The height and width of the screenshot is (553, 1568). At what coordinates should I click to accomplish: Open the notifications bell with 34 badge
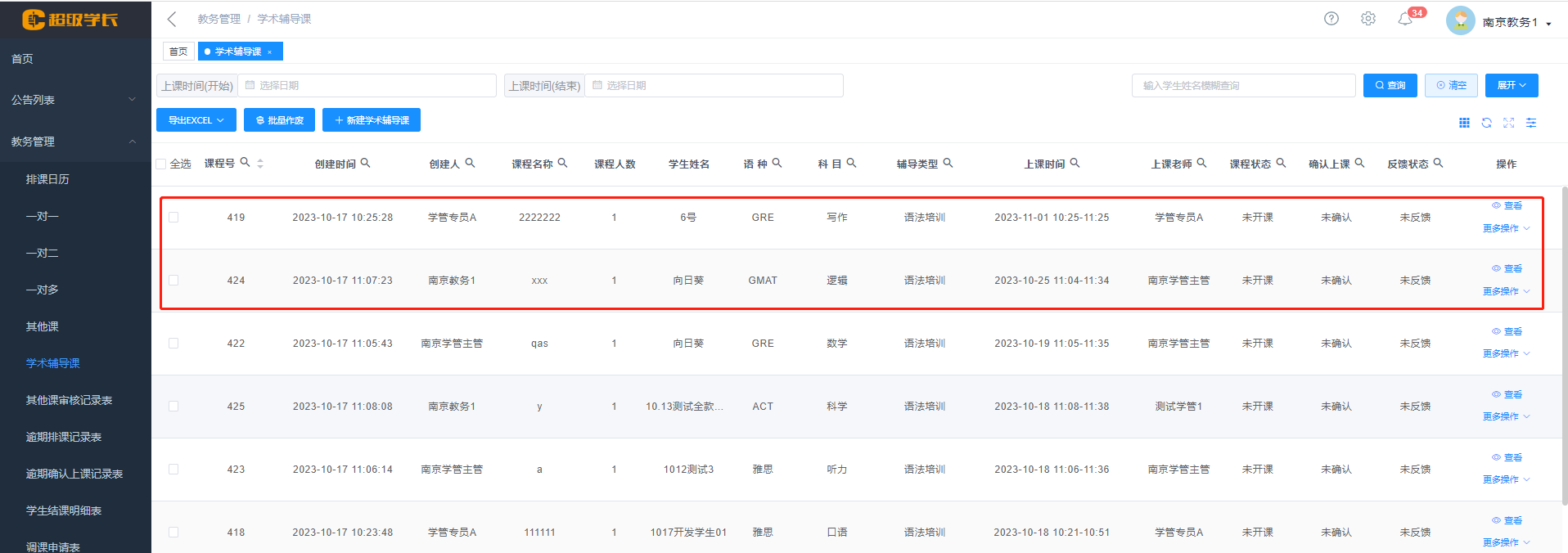1405,19
